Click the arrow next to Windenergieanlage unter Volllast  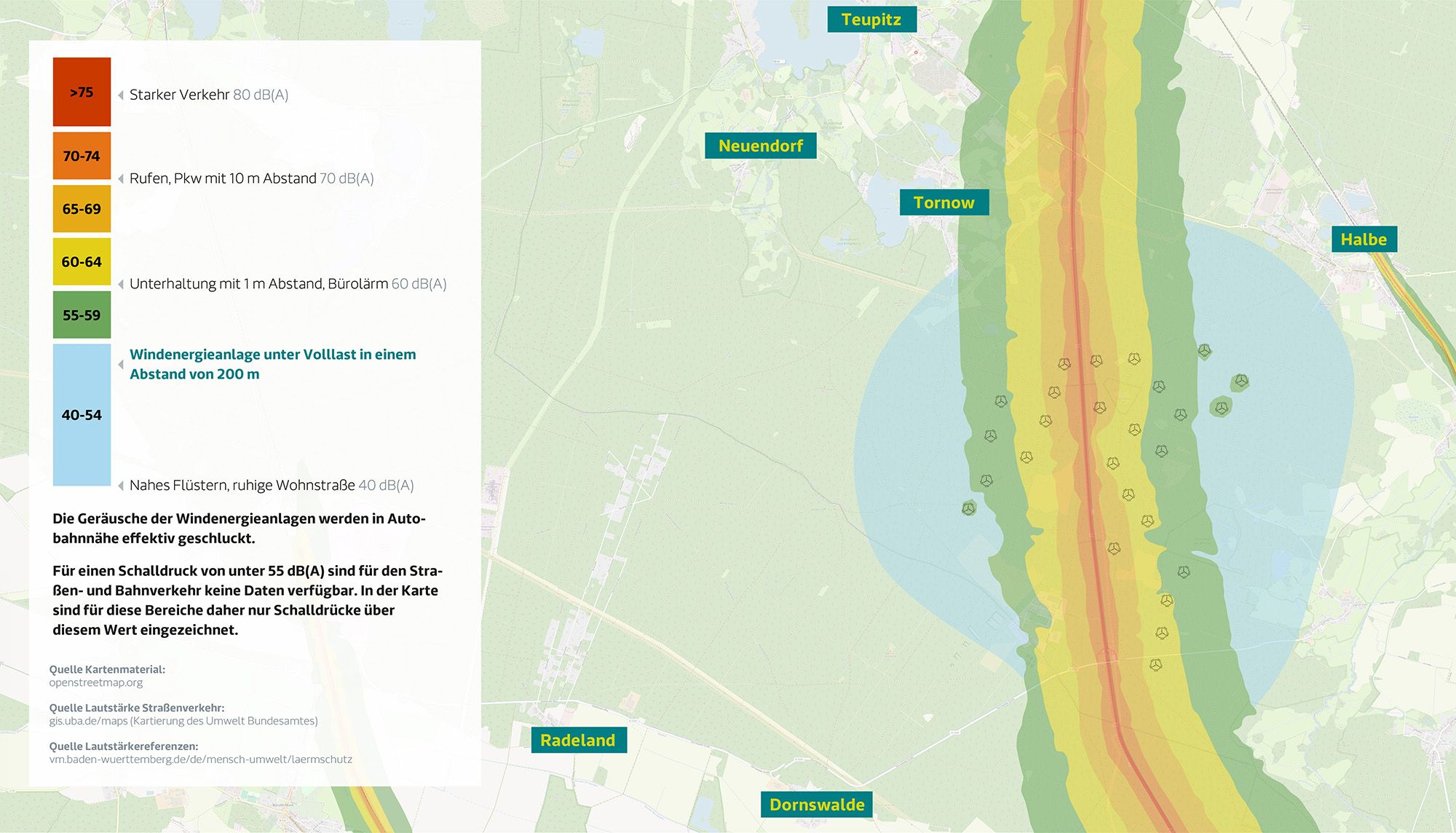[121, 364]
